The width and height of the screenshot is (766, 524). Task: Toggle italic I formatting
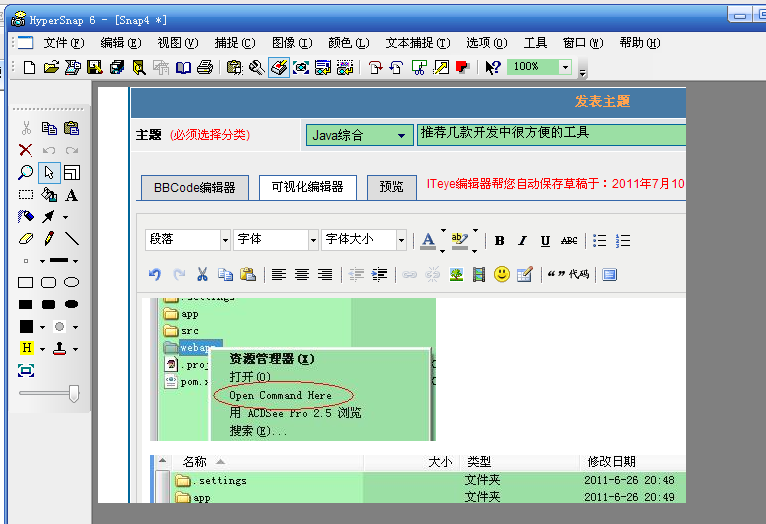point(522,241)
